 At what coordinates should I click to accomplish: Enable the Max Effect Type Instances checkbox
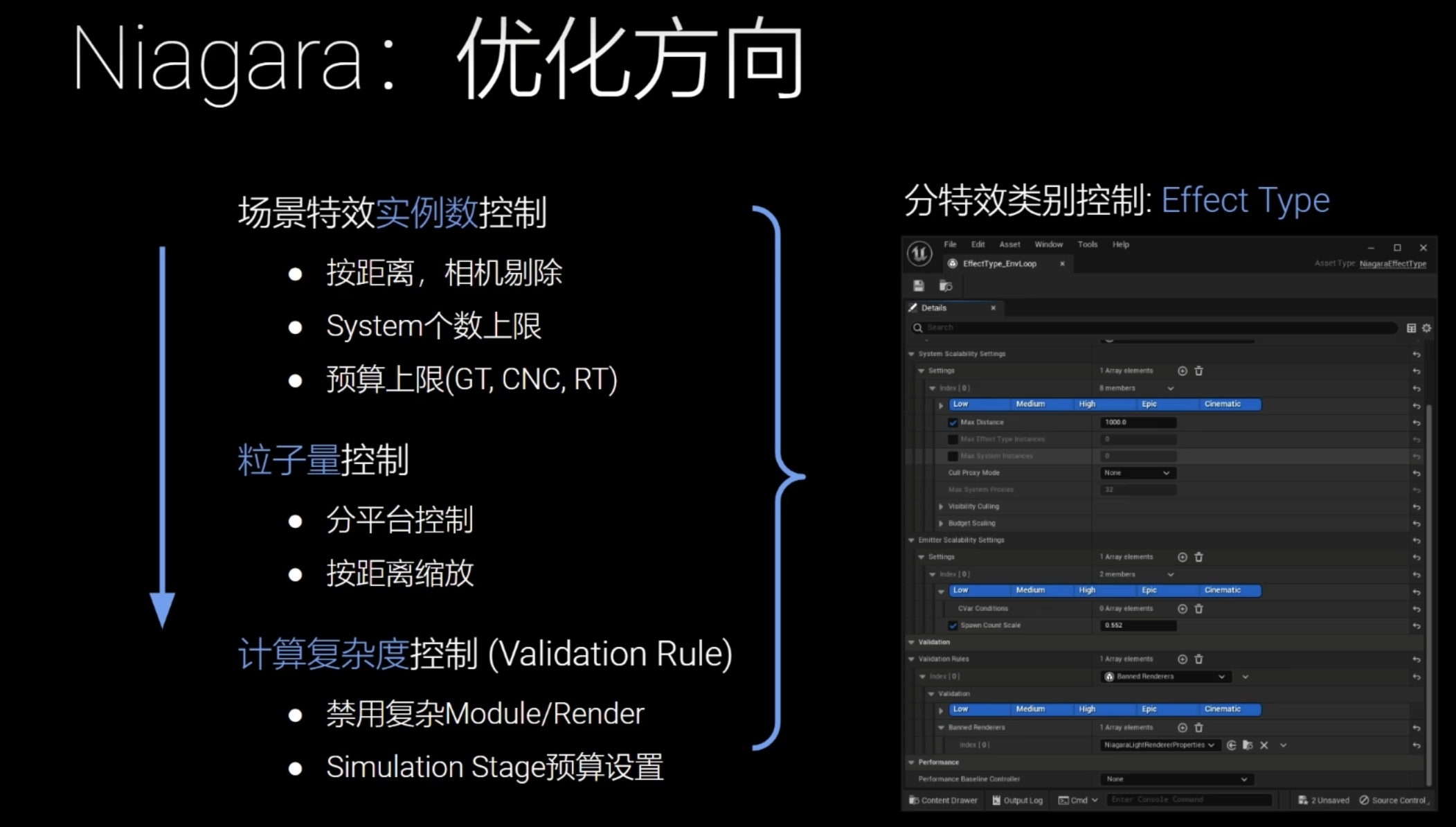tap(953, 439)
